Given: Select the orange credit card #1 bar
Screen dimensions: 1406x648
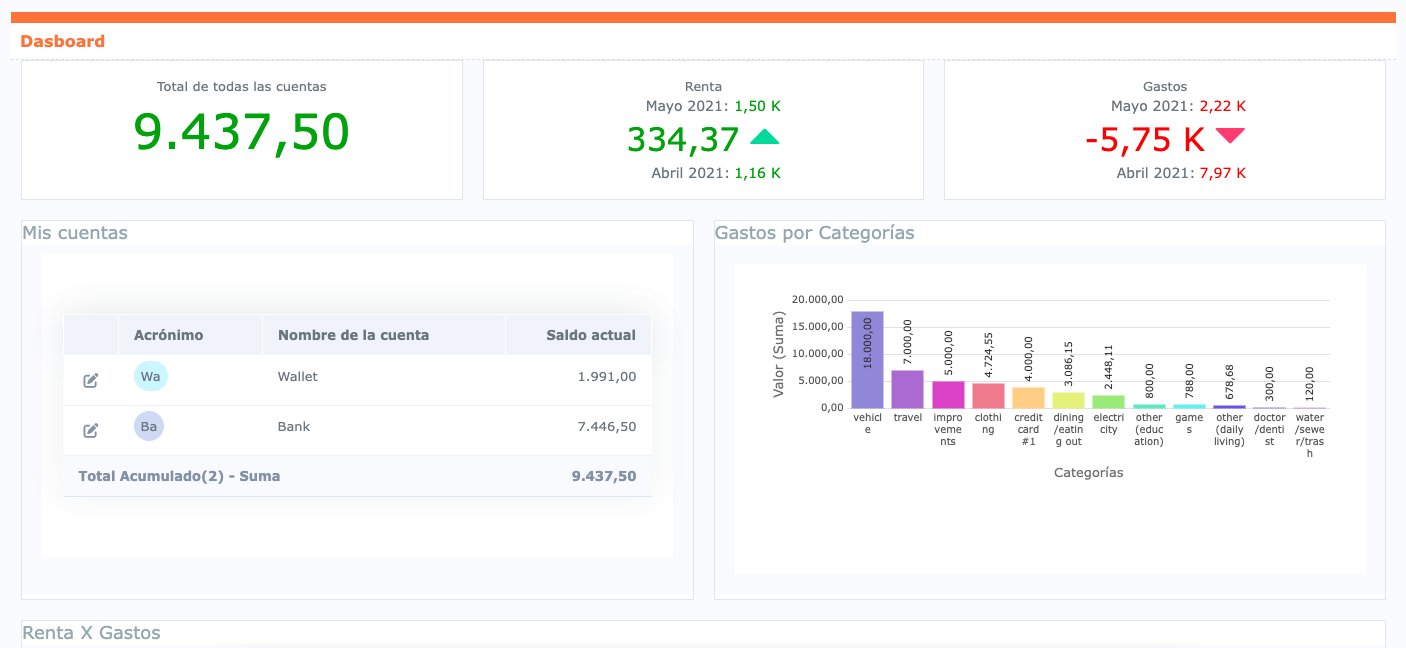Looking at the screenshot, I should tap(1028, 397).
